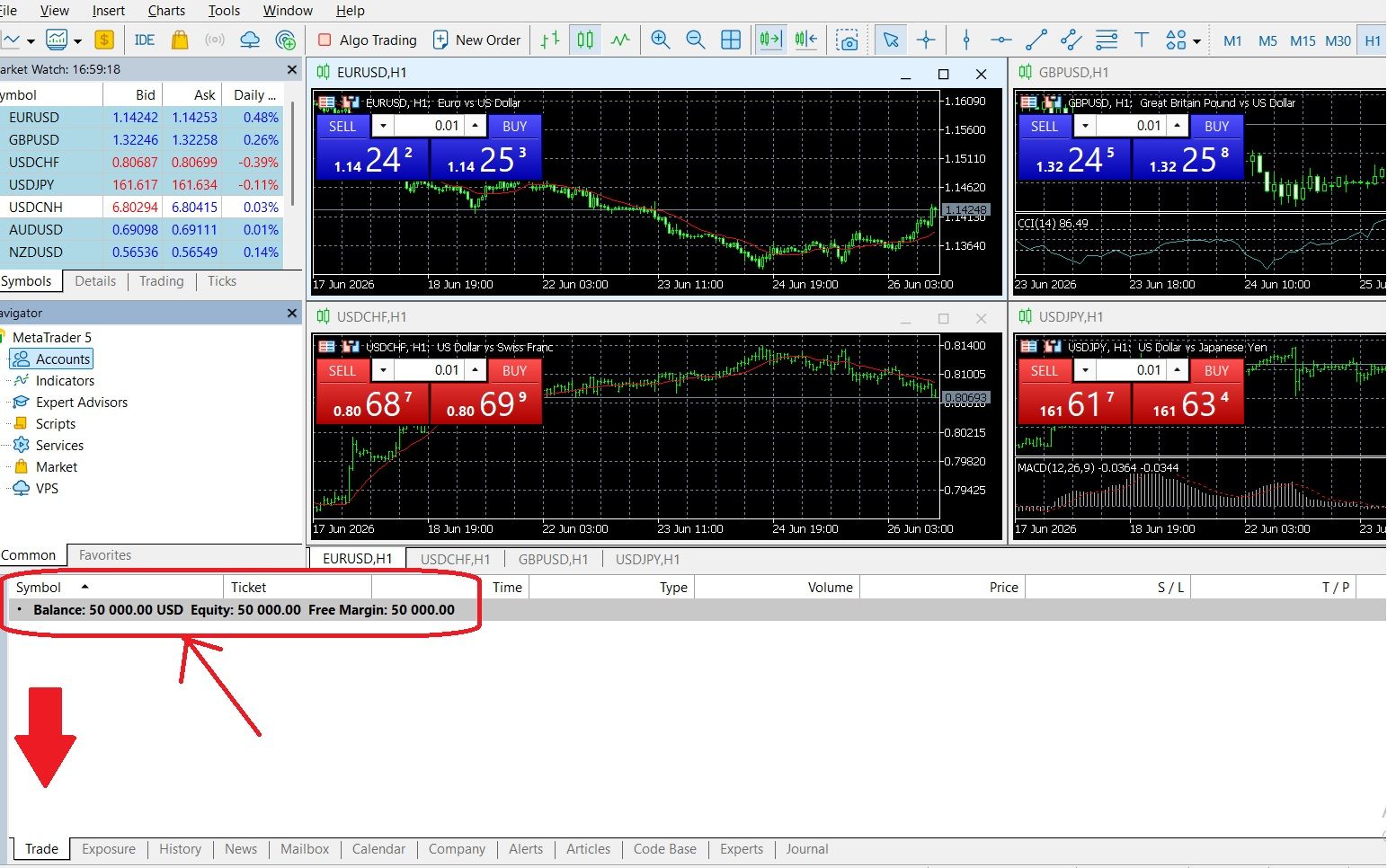Switch chart to bar chart mode
Viewport: 1387px width, 868px height.
[550, 40]
